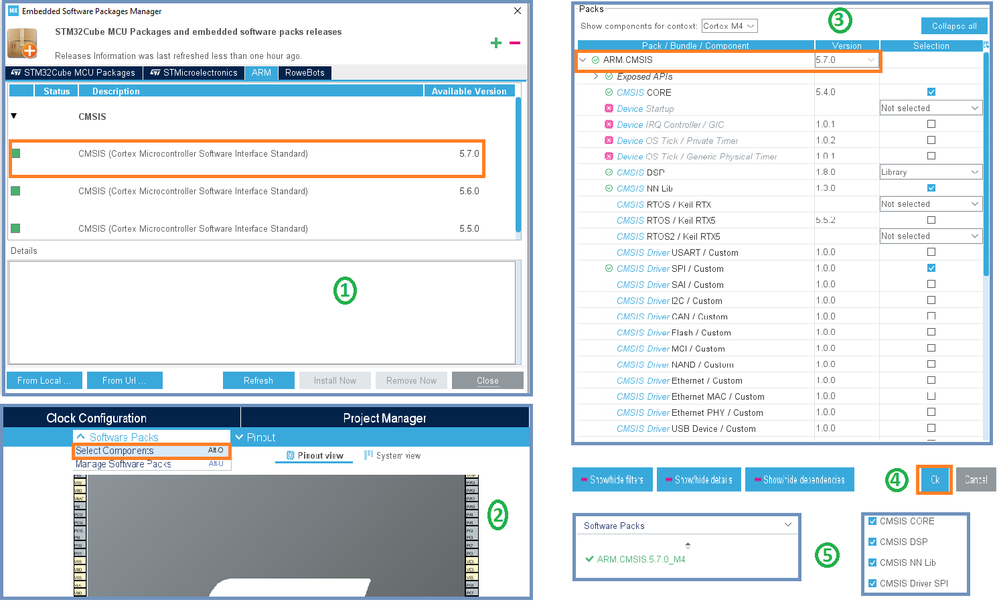This screenshot has height=604, width=999.
Task: Click green status square of CMSIS 5.6.0
Action: pos(16,191)
